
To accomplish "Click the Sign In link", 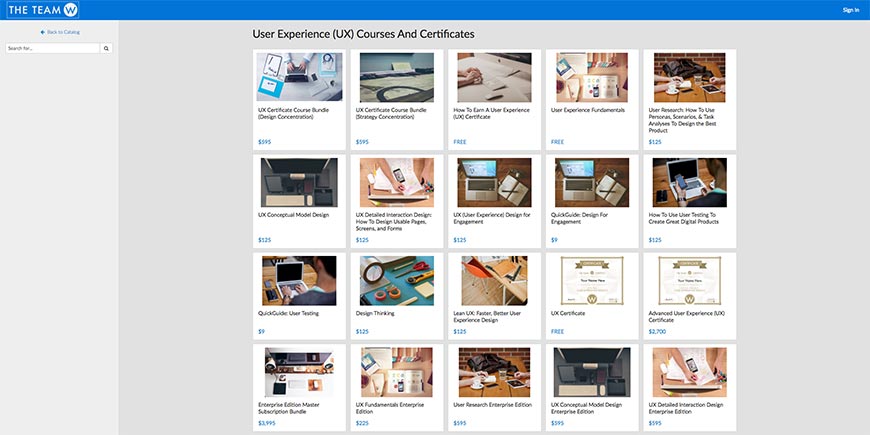I will (850, 10).
